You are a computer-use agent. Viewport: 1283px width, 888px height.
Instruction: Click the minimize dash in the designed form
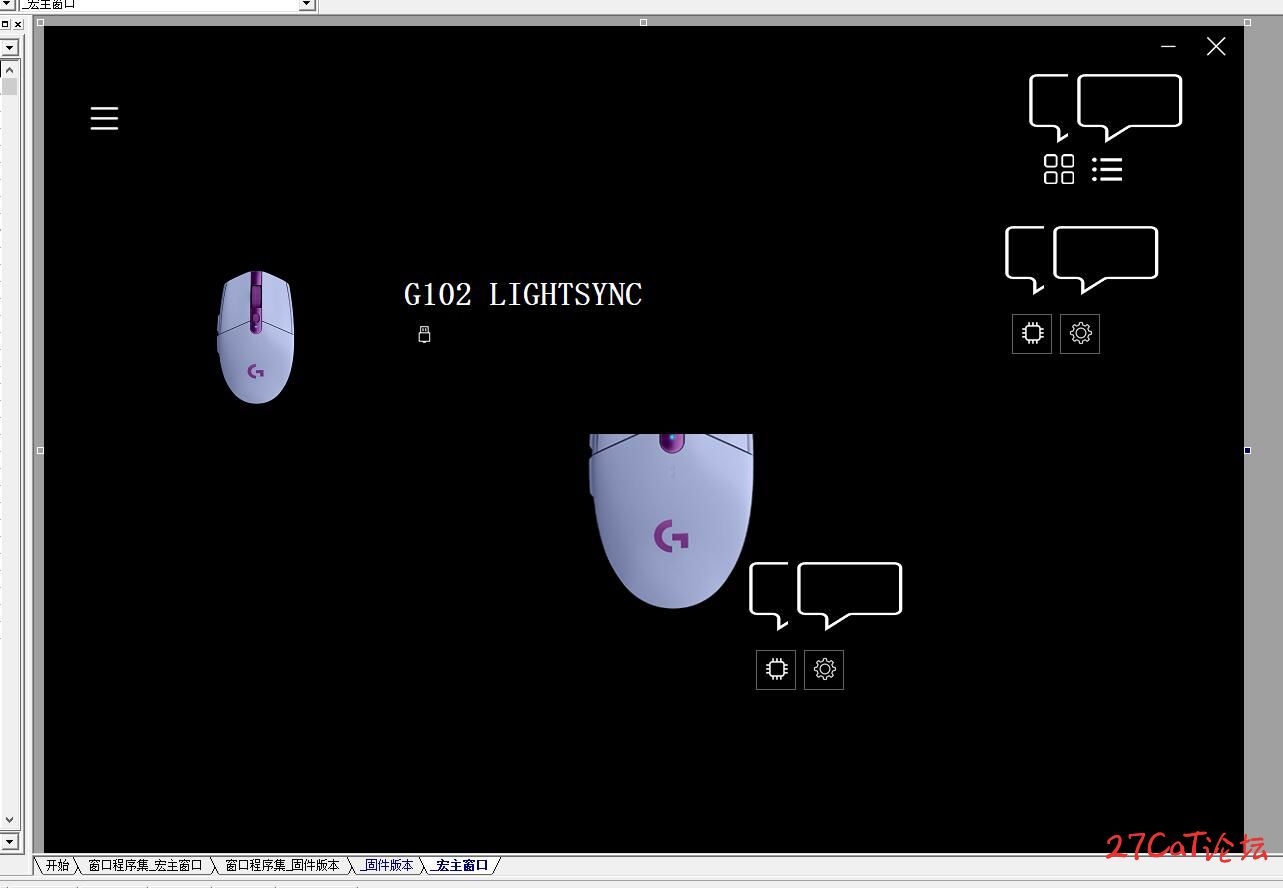point(1168,46)
